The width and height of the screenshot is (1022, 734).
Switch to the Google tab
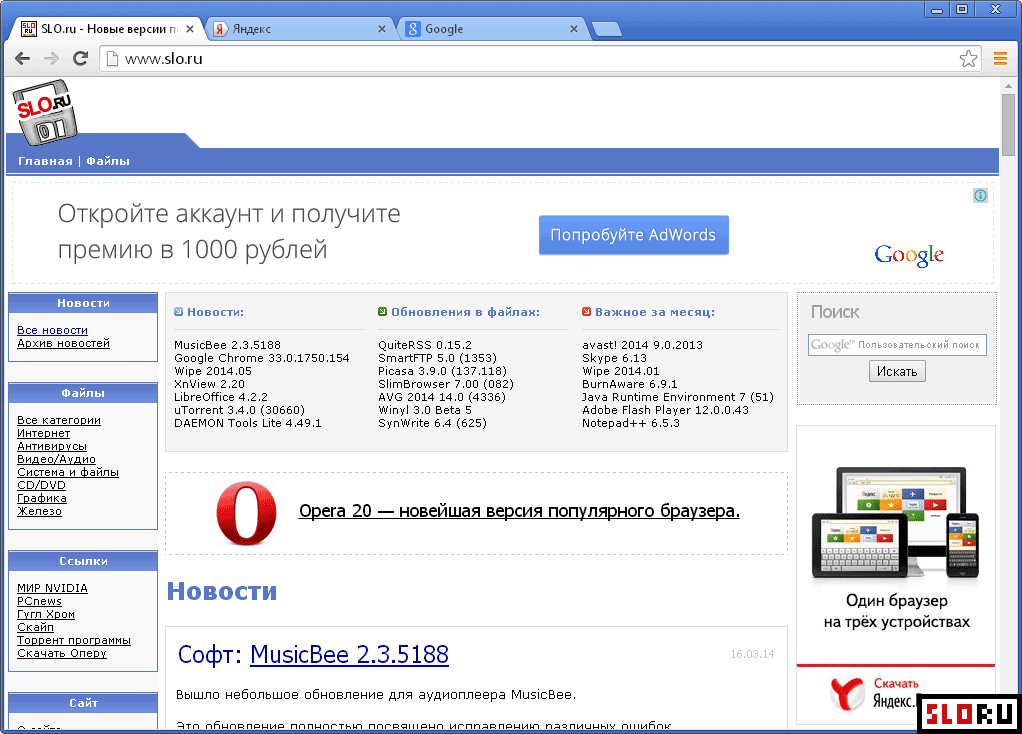pyautogui.click(x=492, y=29)
